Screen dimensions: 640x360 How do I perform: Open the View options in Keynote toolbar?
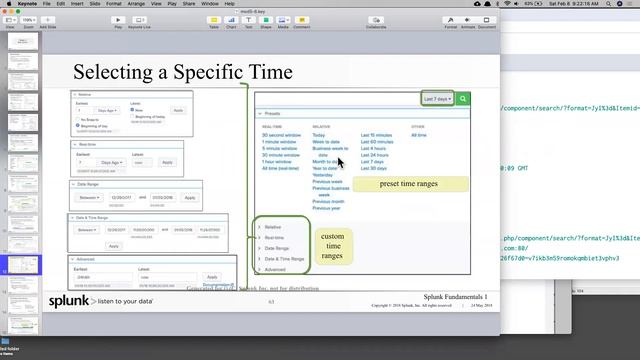tap(10, 20)
